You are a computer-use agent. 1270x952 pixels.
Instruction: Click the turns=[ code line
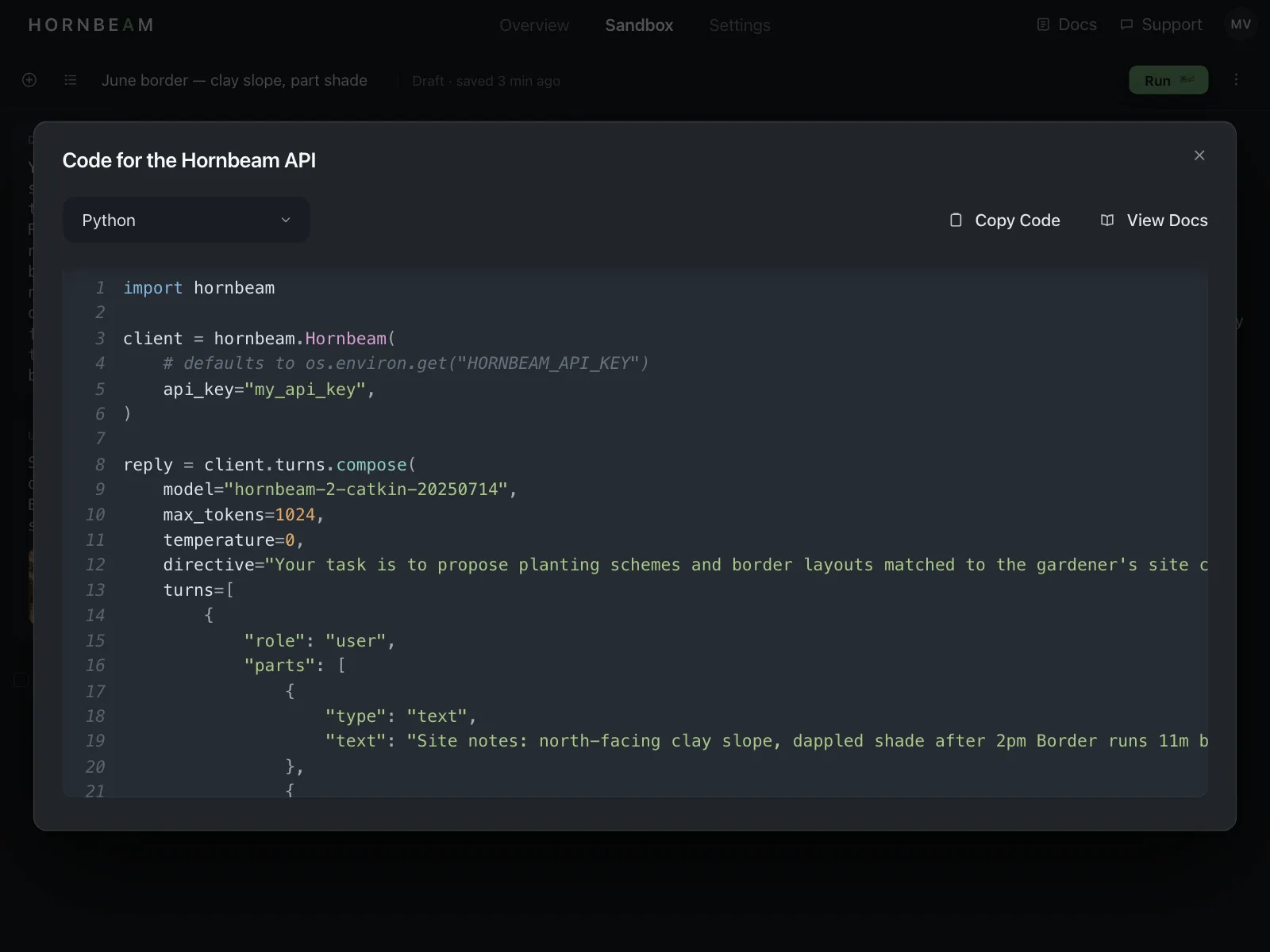tap(198, 590)
